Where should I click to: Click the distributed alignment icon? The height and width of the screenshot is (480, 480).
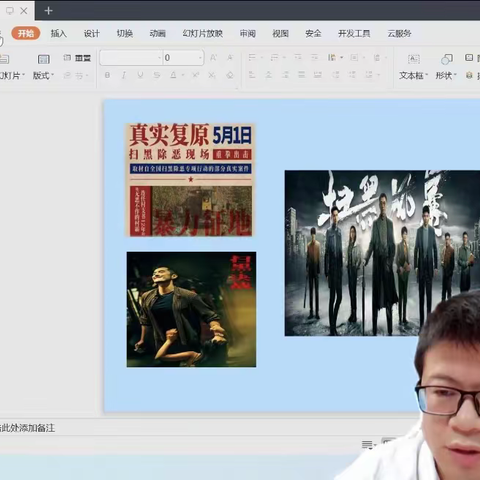click(318, 75)
